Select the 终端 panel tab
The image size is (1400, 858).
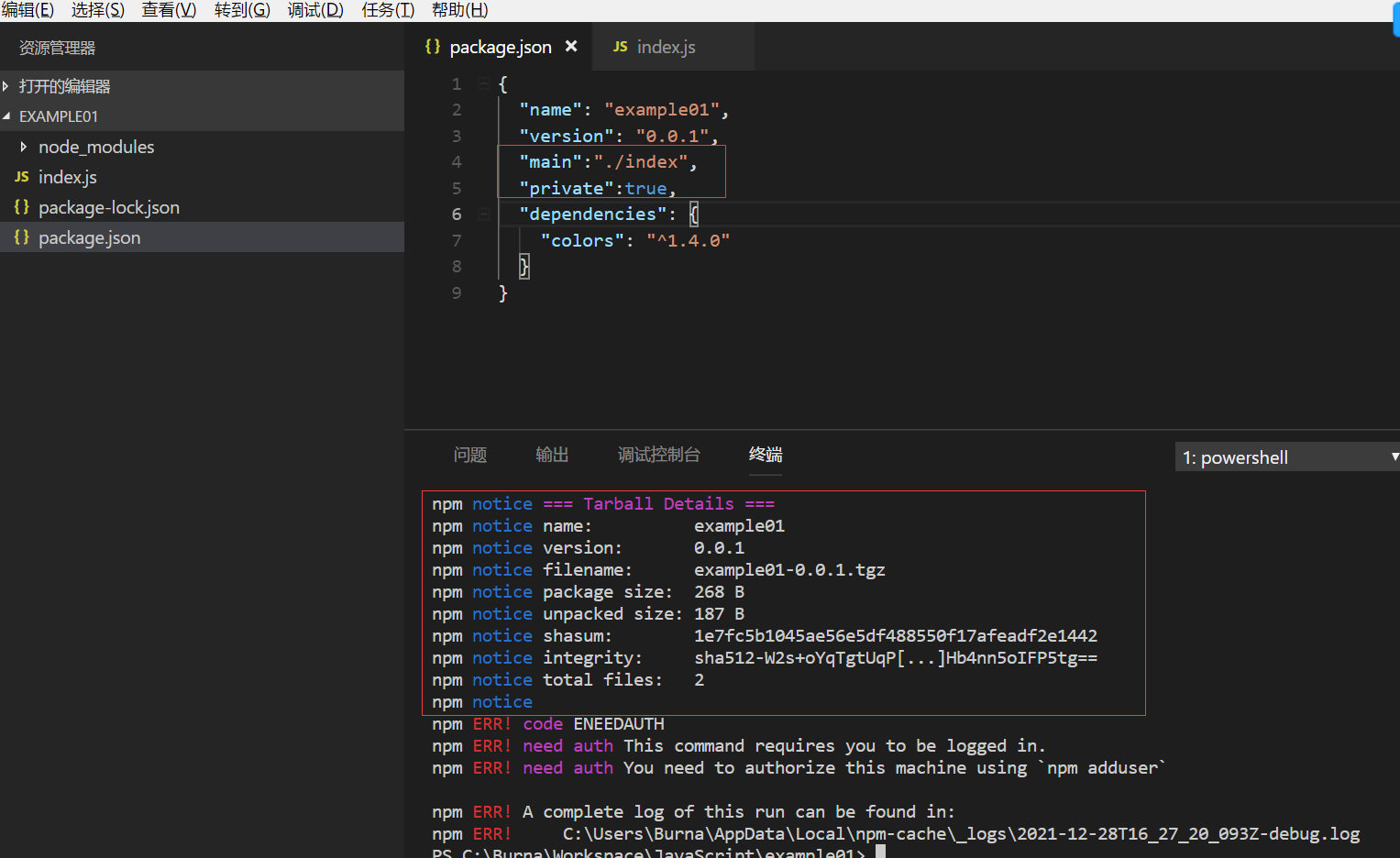(766, 455)
